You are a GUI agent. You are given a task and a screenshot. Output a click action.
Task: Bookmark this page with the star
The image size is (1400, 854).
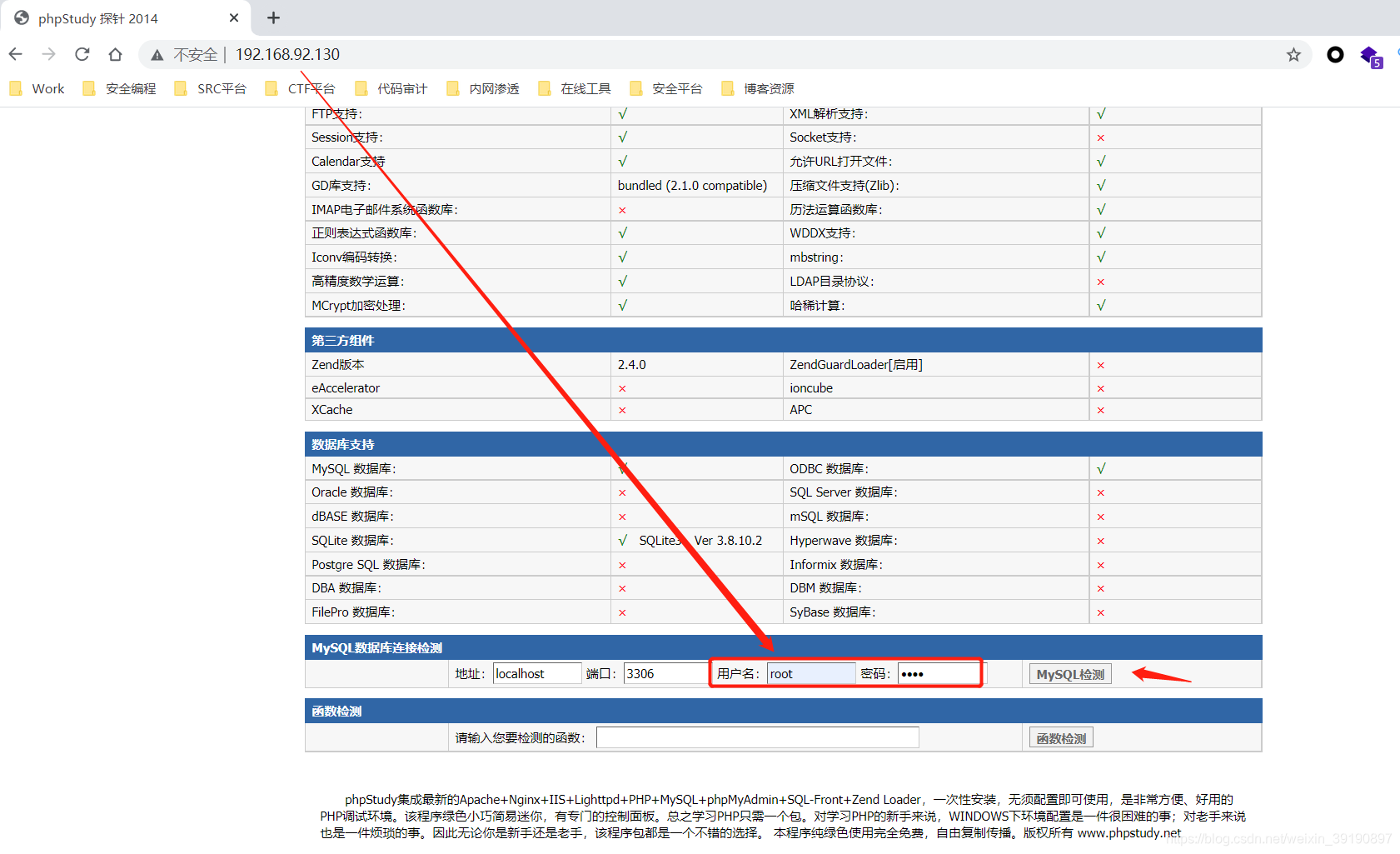1293,55
